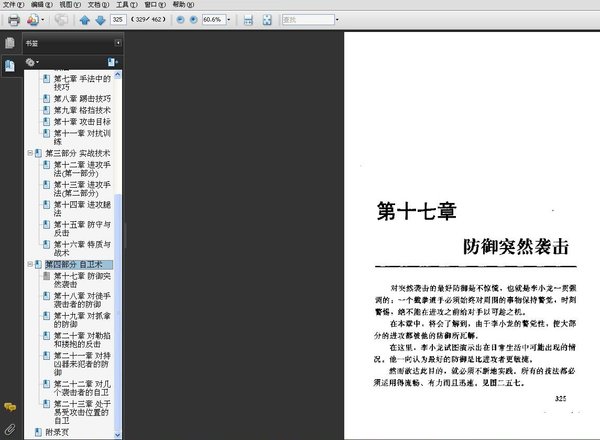Click the 第十七章 heading on the page
This screenshot has width=600, height=440.
417,211
